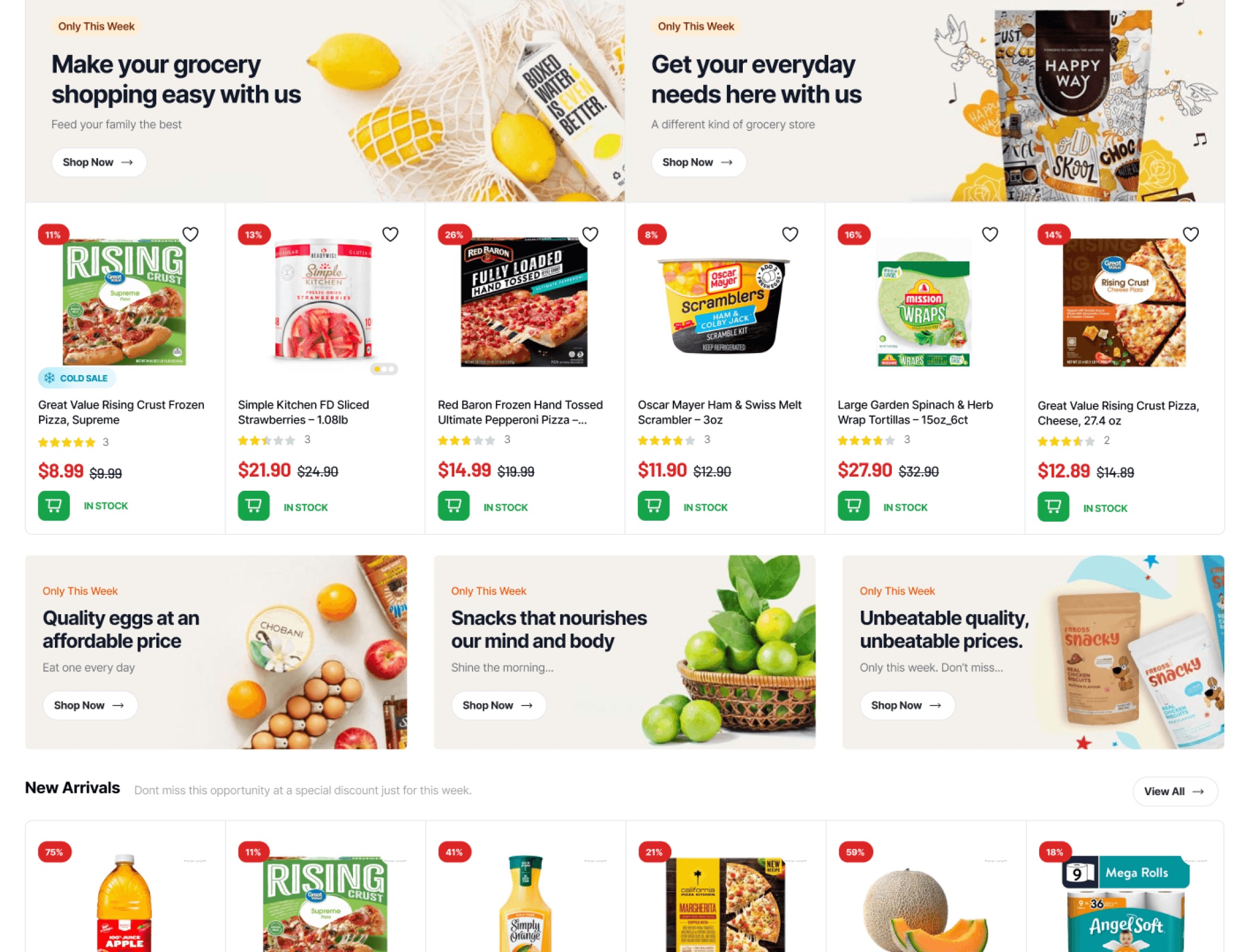
Task: Switch strawberries image via slider dots
Action: (384, 369)
